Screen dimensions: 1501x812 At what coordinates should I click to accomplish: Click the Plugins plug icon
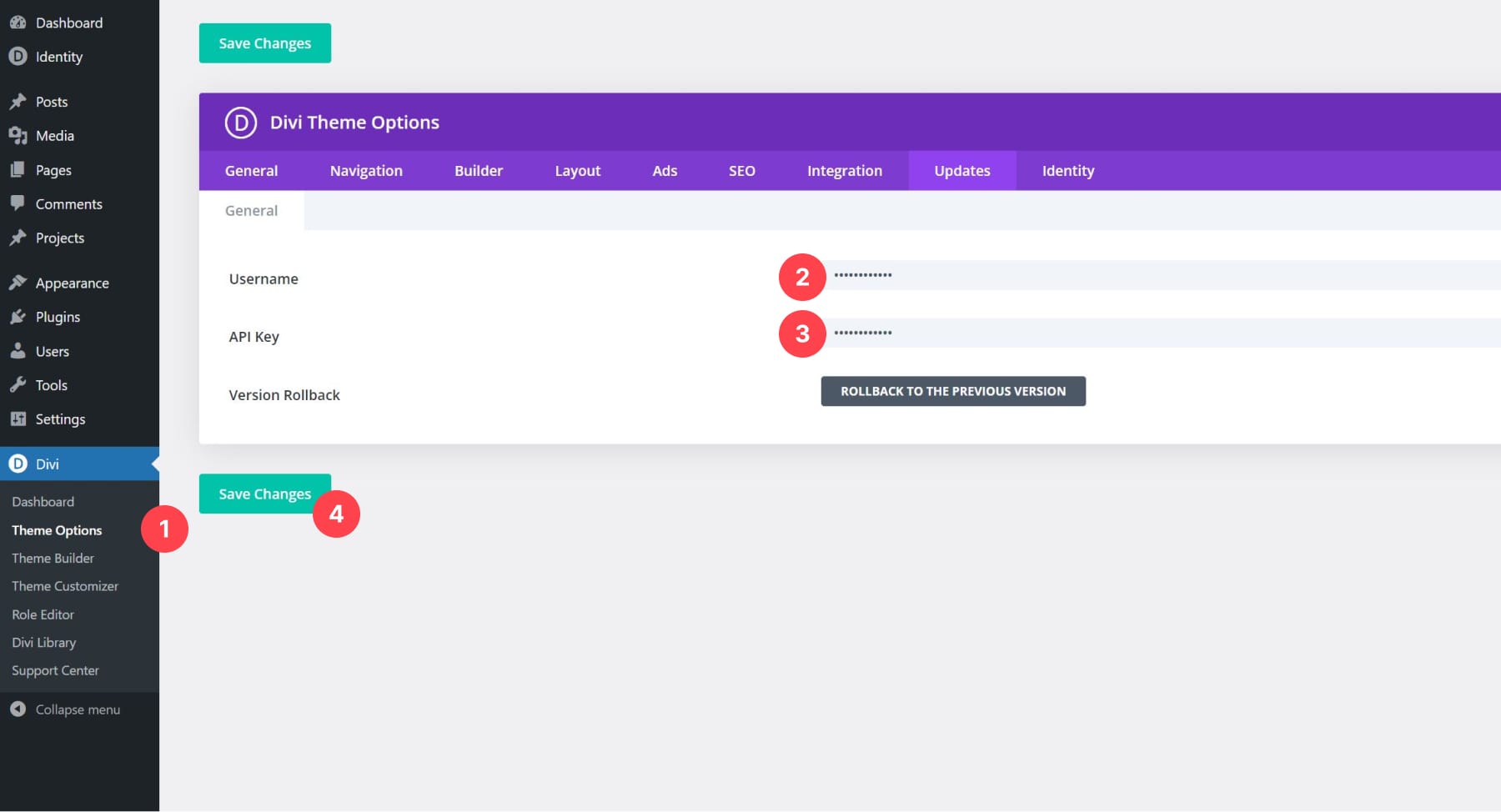click(18, 317)
